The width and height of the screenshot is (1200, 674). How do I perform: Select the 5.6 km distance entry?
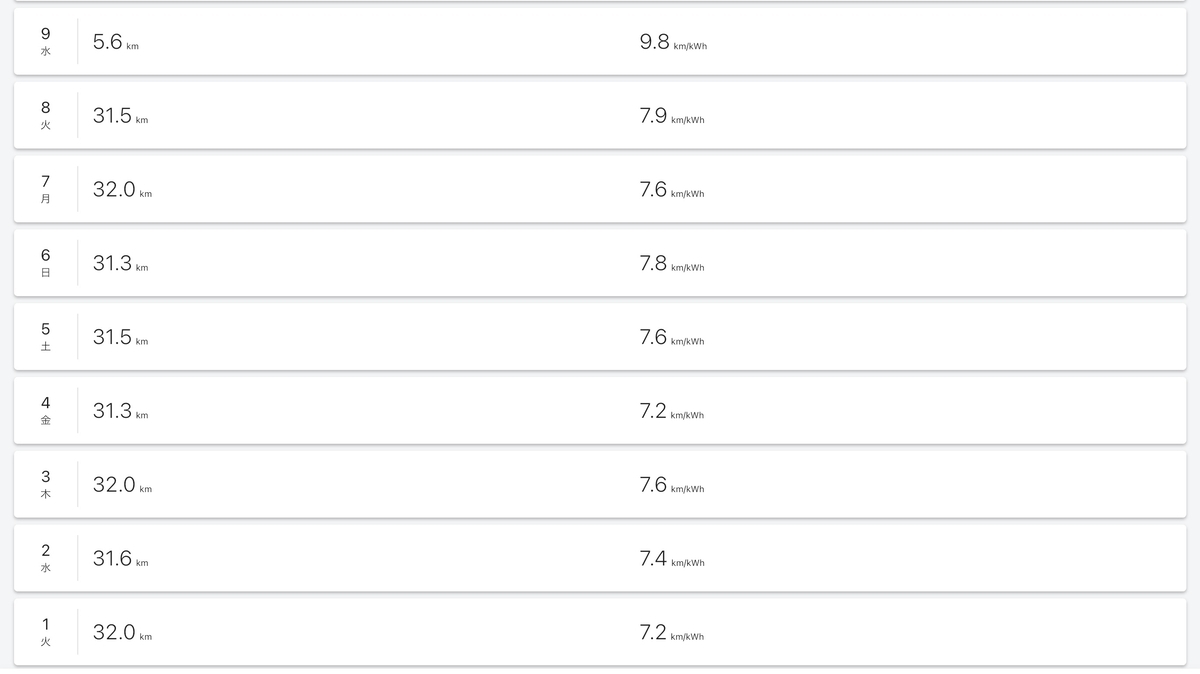116,42
